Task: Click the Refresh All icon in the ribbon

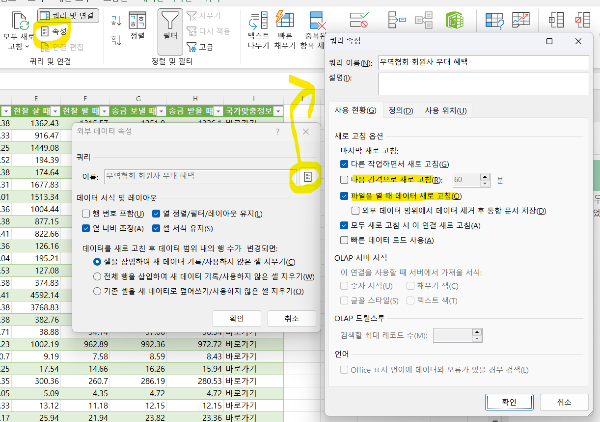Action: [x=20, y=21]
